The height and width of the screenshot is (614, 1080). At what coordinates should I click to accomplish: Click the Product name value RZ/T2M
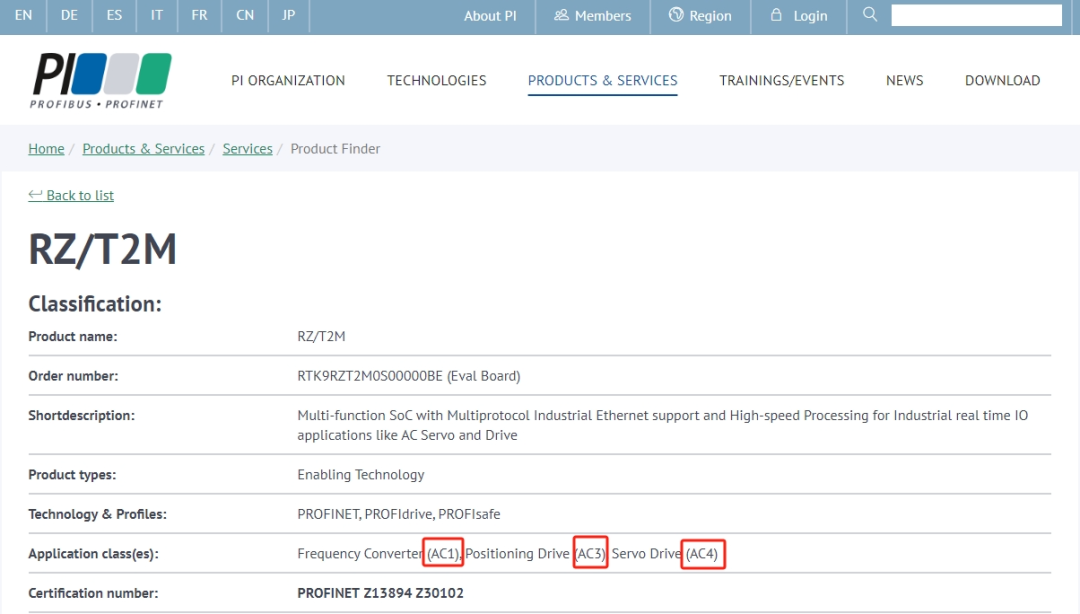[321, 336]
